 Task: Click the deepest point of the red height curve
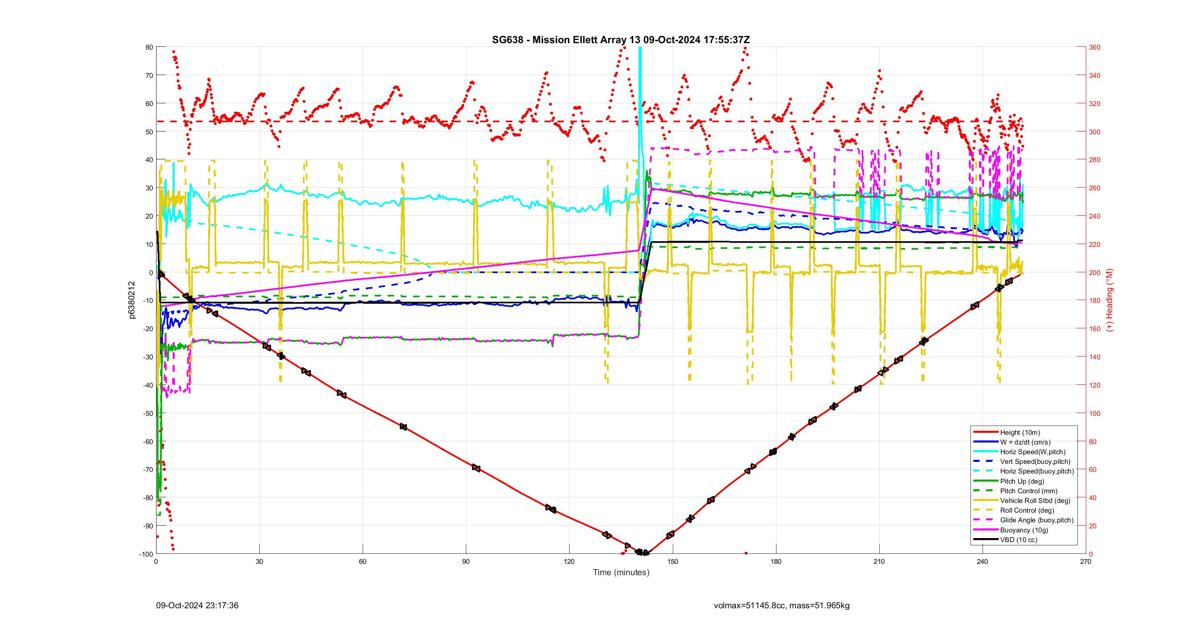(x=643, y=553)
